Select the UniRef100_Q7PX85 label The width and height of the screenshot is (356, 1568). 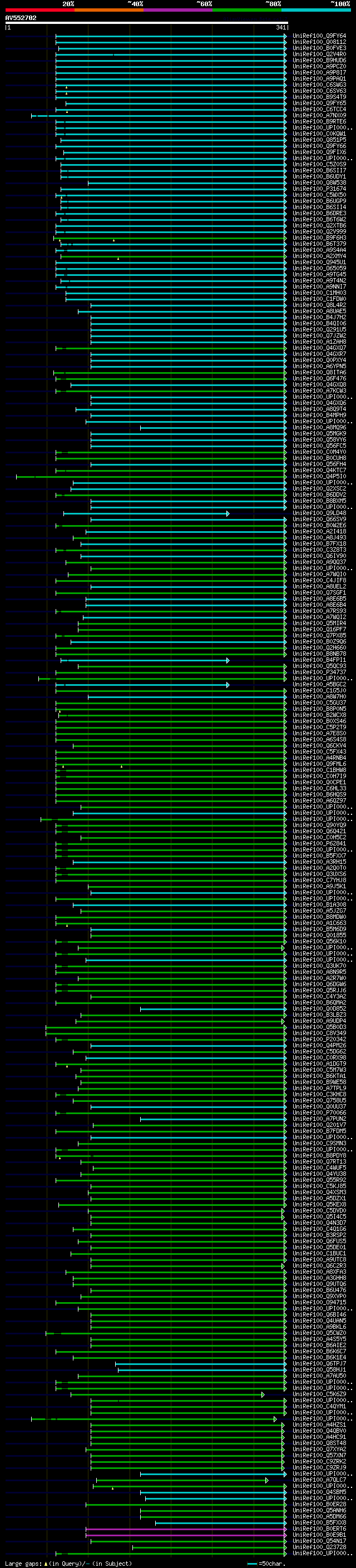point(319,635)
